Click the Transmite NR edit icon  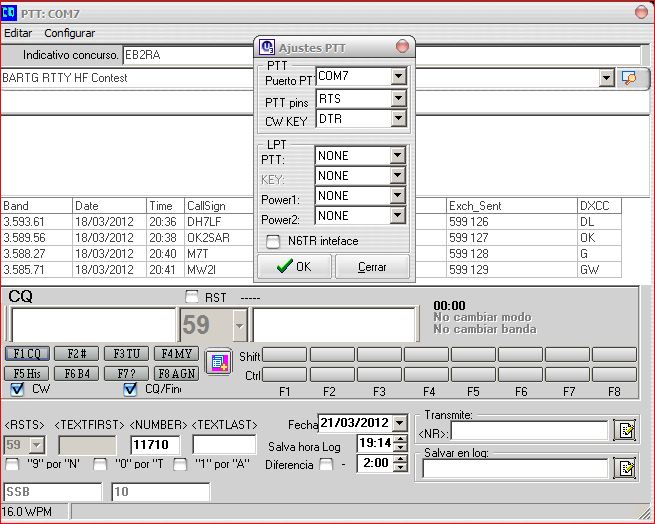coord(625,430)
